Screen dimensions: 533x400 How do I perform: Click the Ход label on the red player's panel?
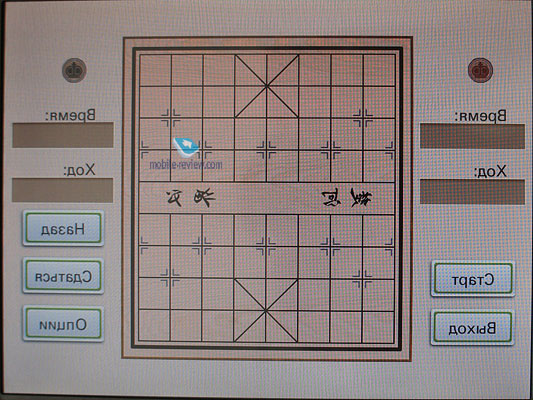click(x=490, y=172)
